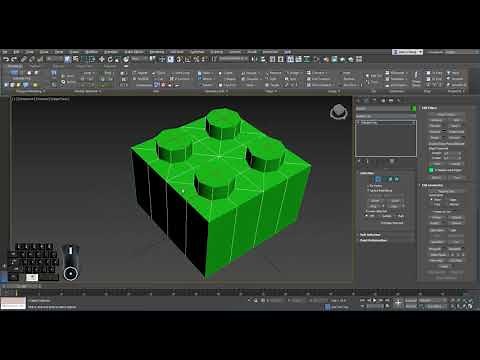Viewport: 480px width, 360px height.
Task: Click Chamfer in Edit Edges rollout
Action: 435,132
